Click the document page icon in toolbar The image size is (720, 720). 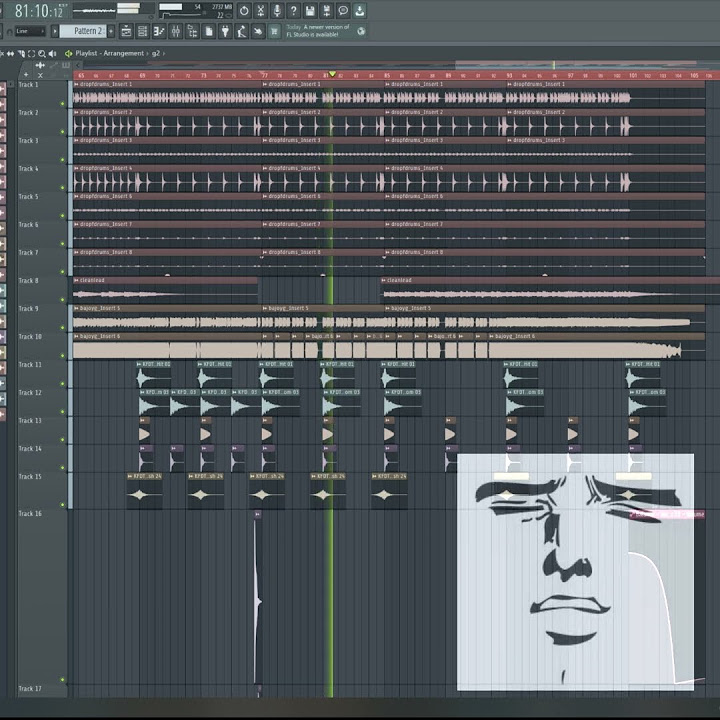tap(209, 31)
